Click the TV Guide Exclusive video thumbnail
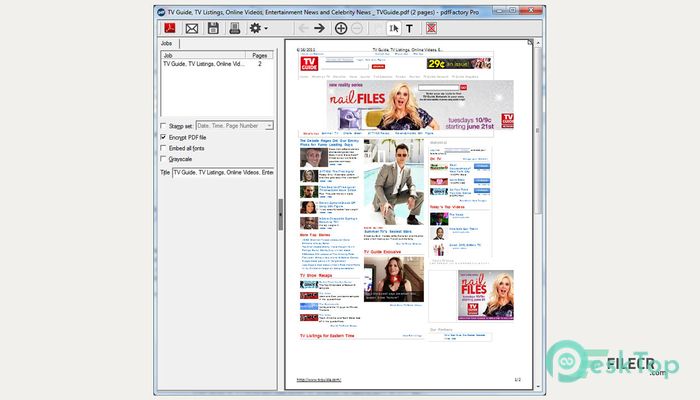The width and height of the screenshot is (700, 400). 394,279
